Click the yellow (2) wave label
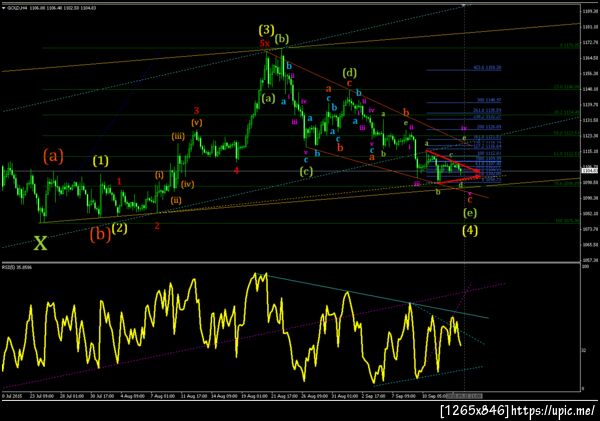The width and height of the screenshot is (600, 421). click(119, 228)
